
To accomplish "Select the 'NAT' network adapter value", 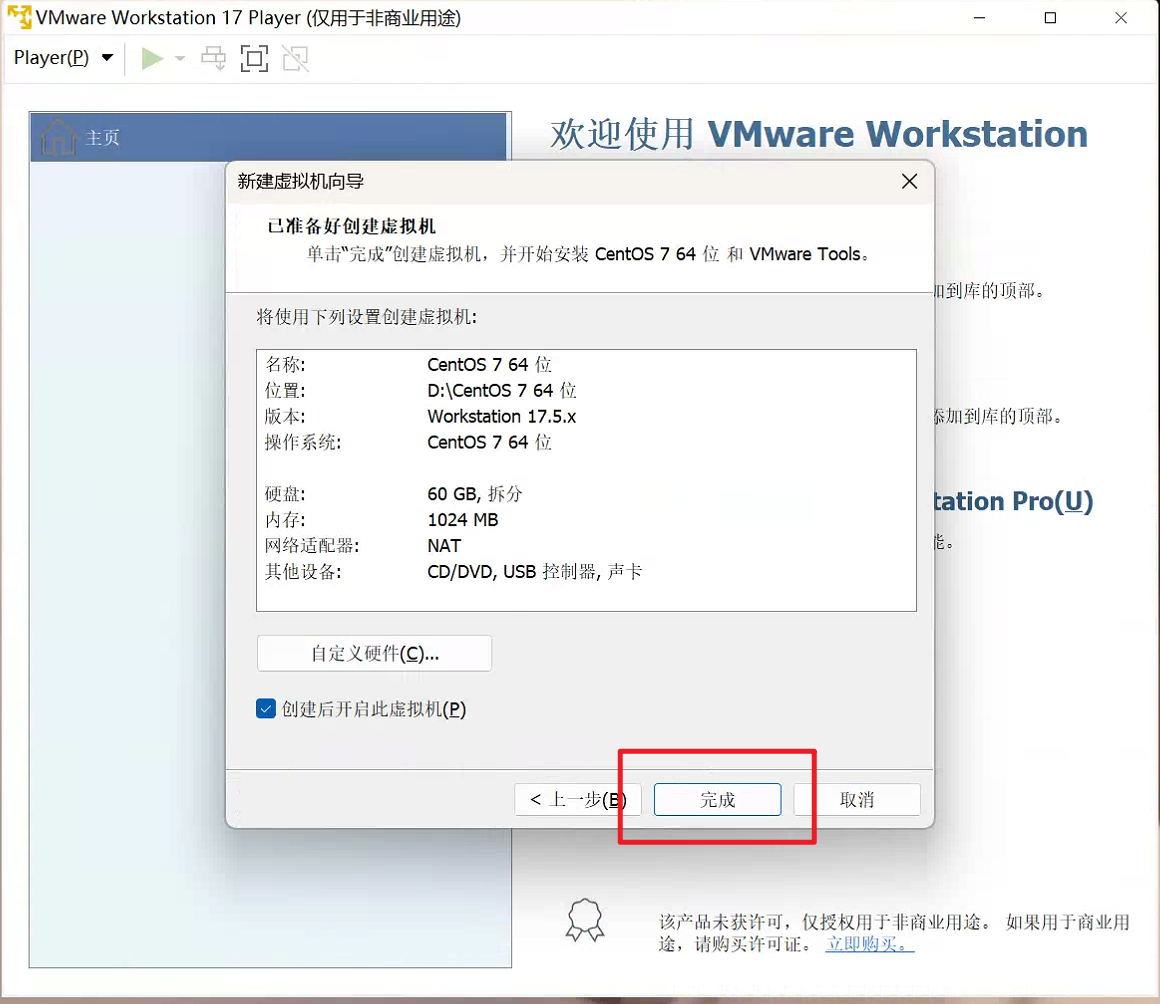I will pyautogui.click(x=444, y=546).
